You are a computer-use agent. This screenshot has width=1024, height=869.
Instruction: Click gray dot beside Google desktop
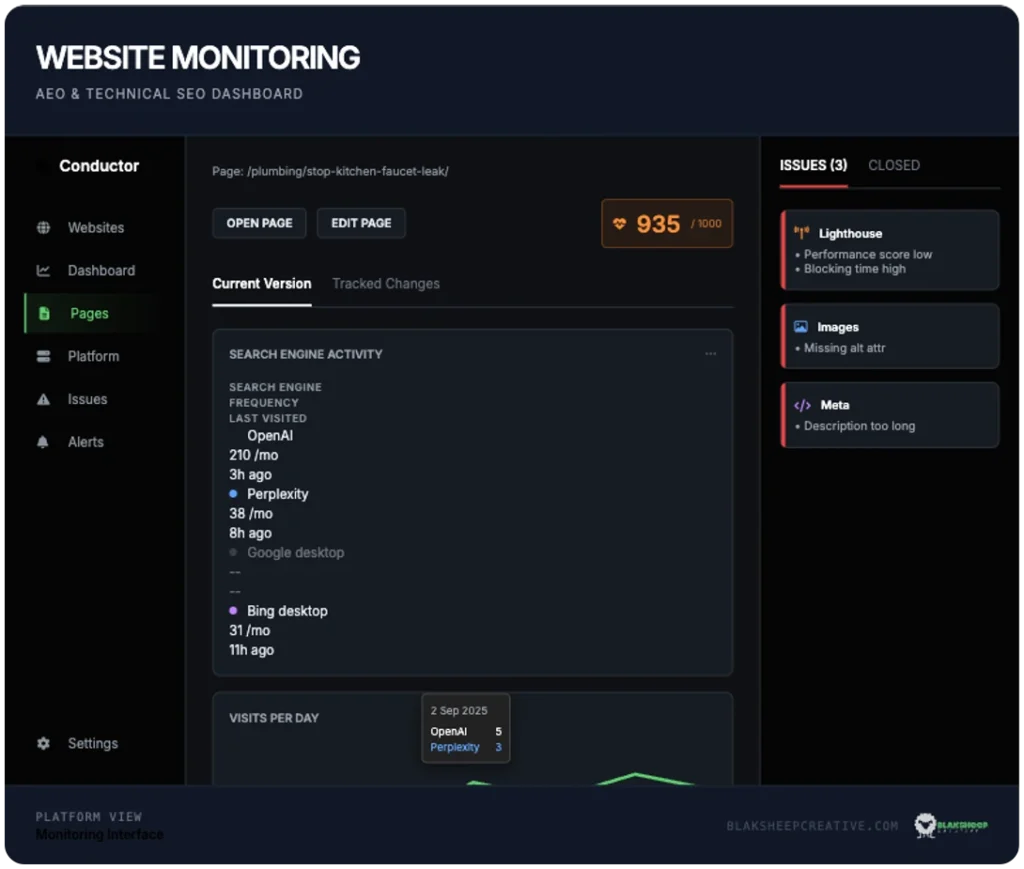pyautogui.click(x=233, y=553)
